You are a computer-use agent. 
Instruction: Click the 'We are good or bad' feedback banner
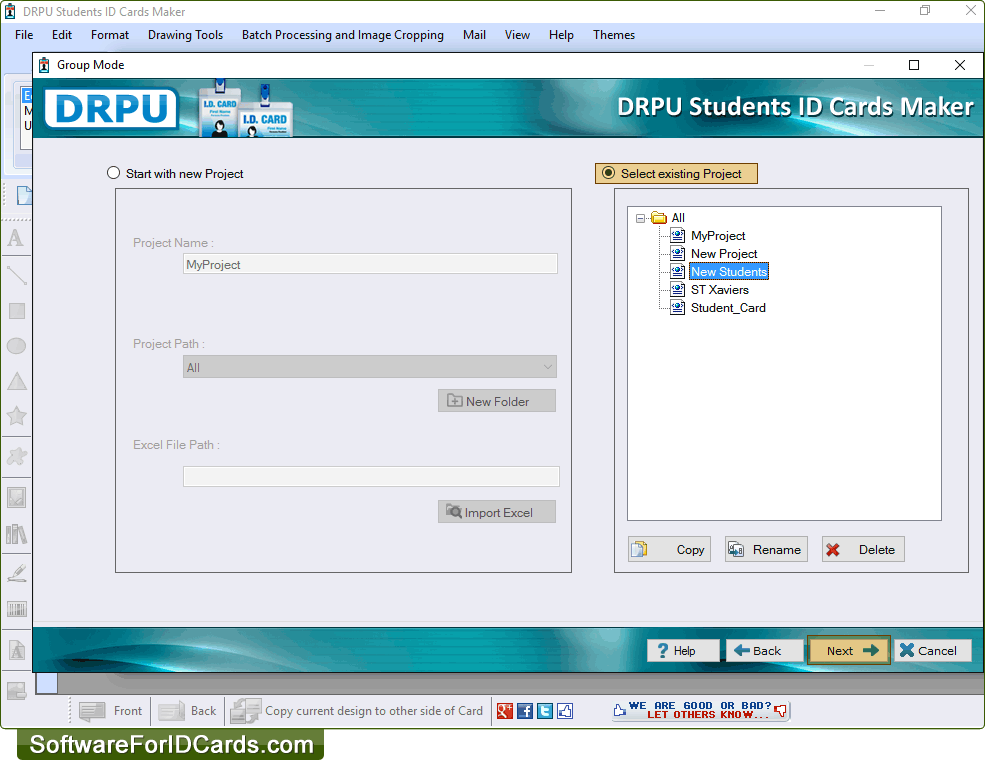point(700,710)
